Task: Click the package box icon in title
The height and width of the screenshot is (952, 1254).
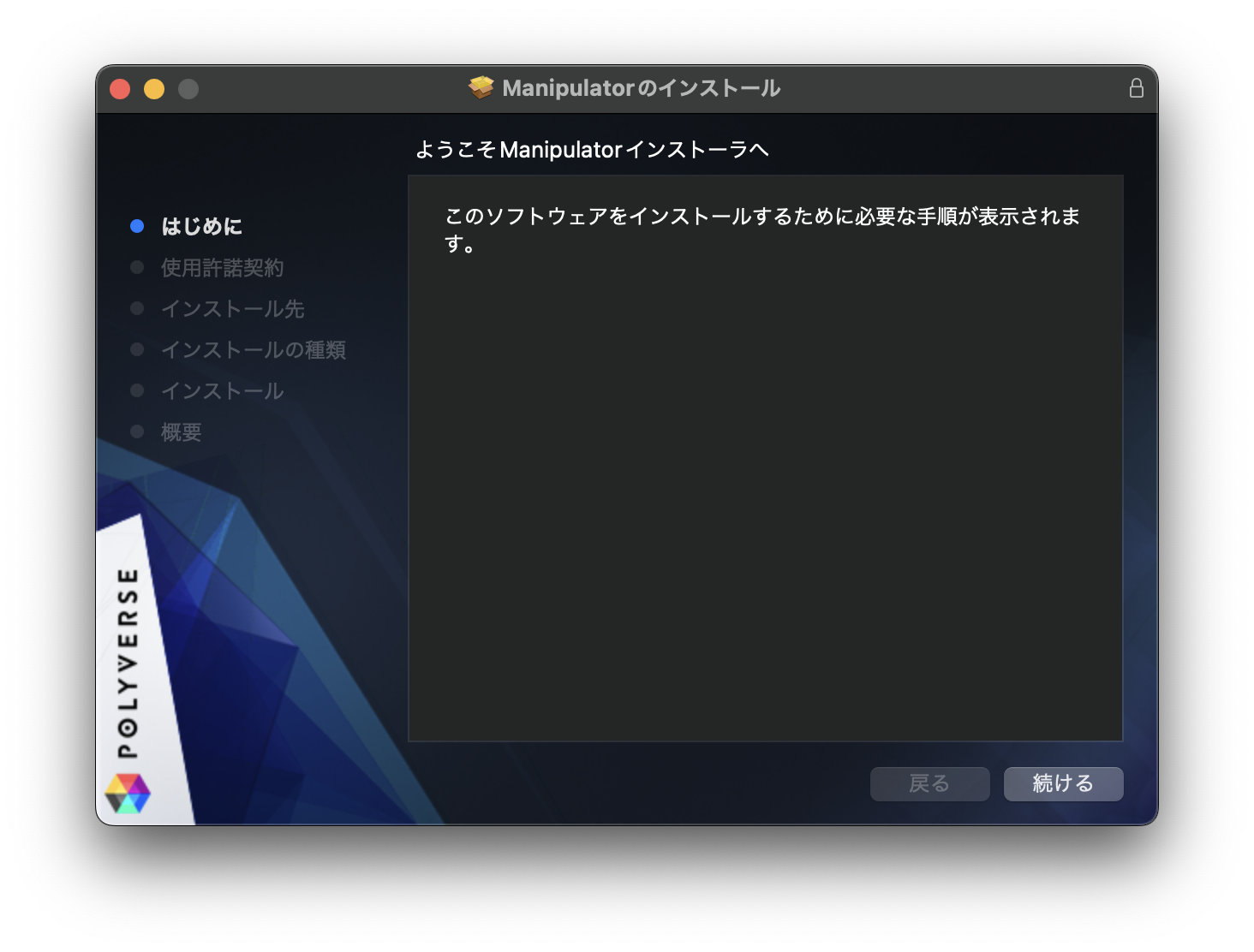Action: pyautogui.click(x=481, y=88)
